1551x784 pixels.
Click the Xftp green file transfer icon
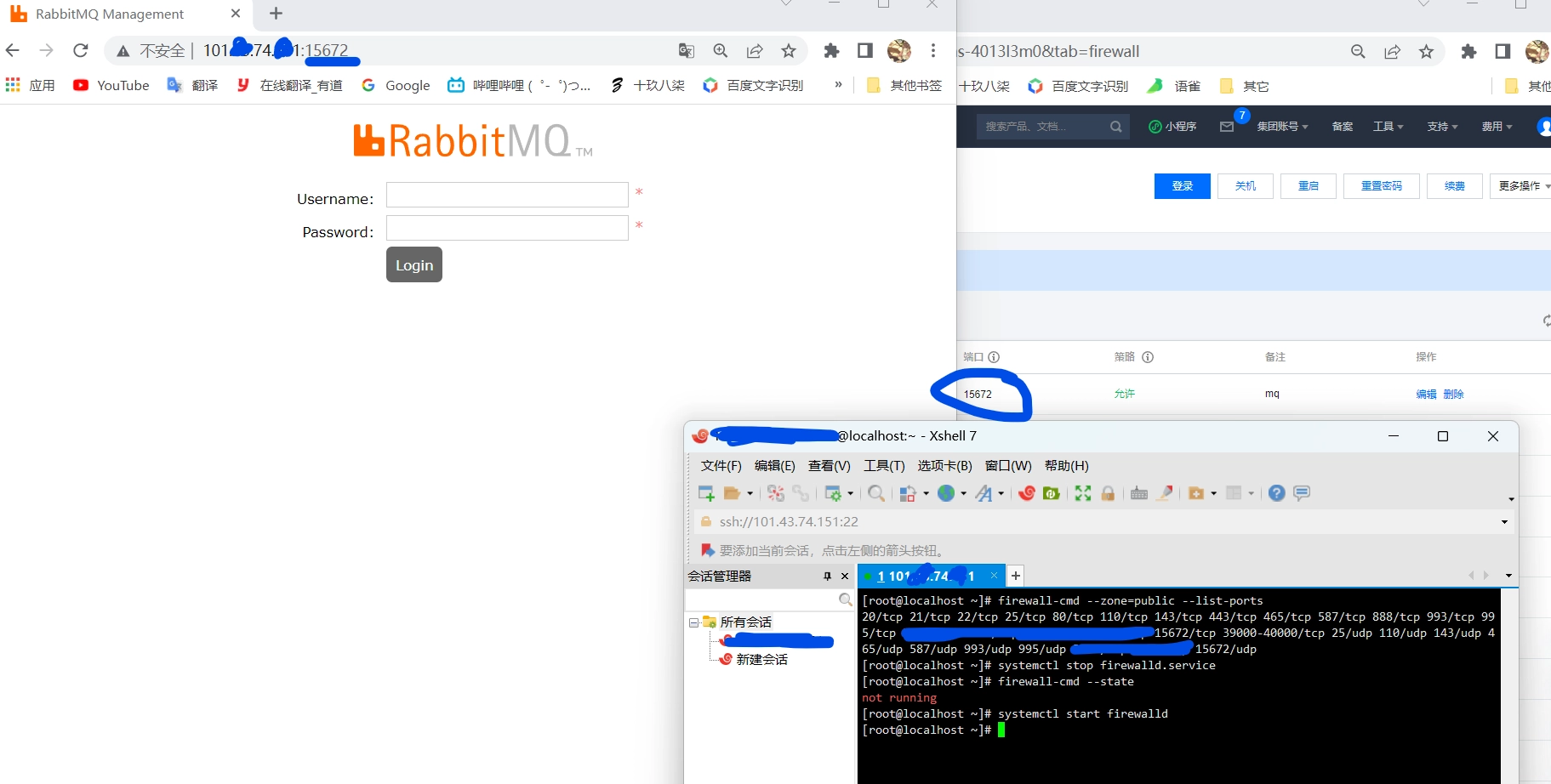[1052, 493]
